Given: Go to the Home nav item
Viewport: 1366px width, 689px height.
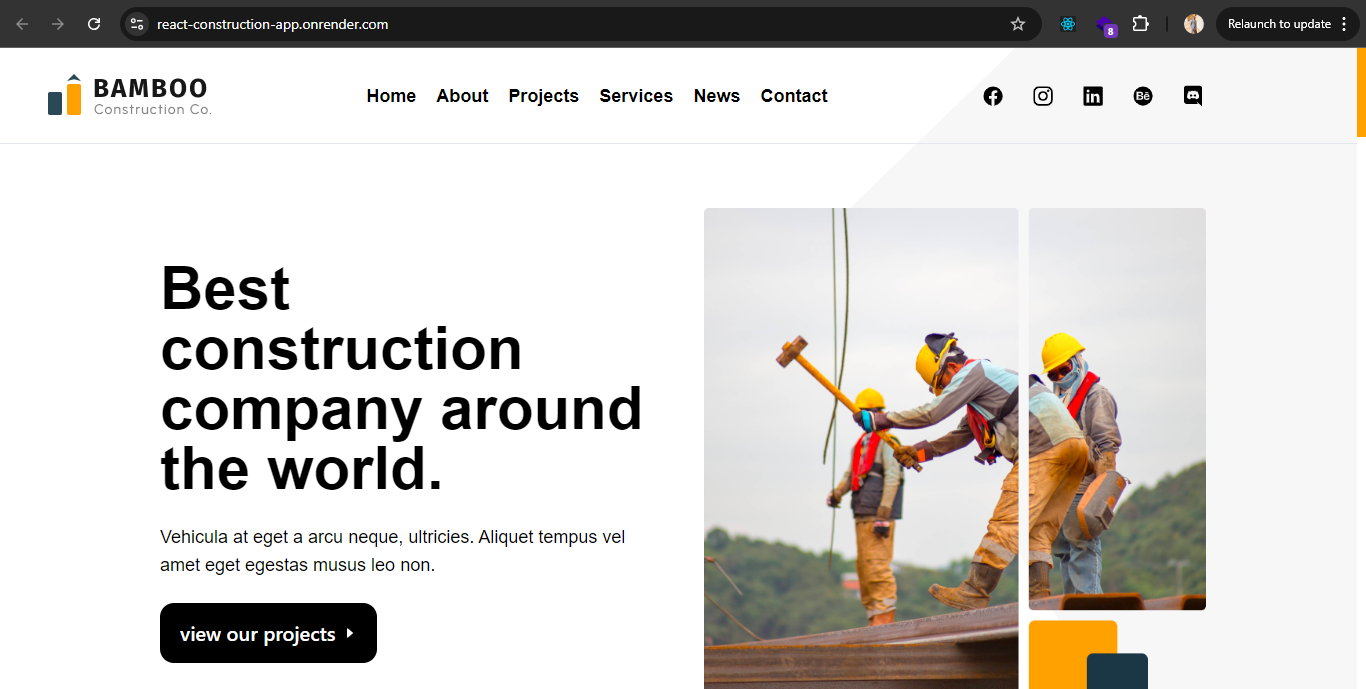Looking at the screenshot, I should 391,96.
